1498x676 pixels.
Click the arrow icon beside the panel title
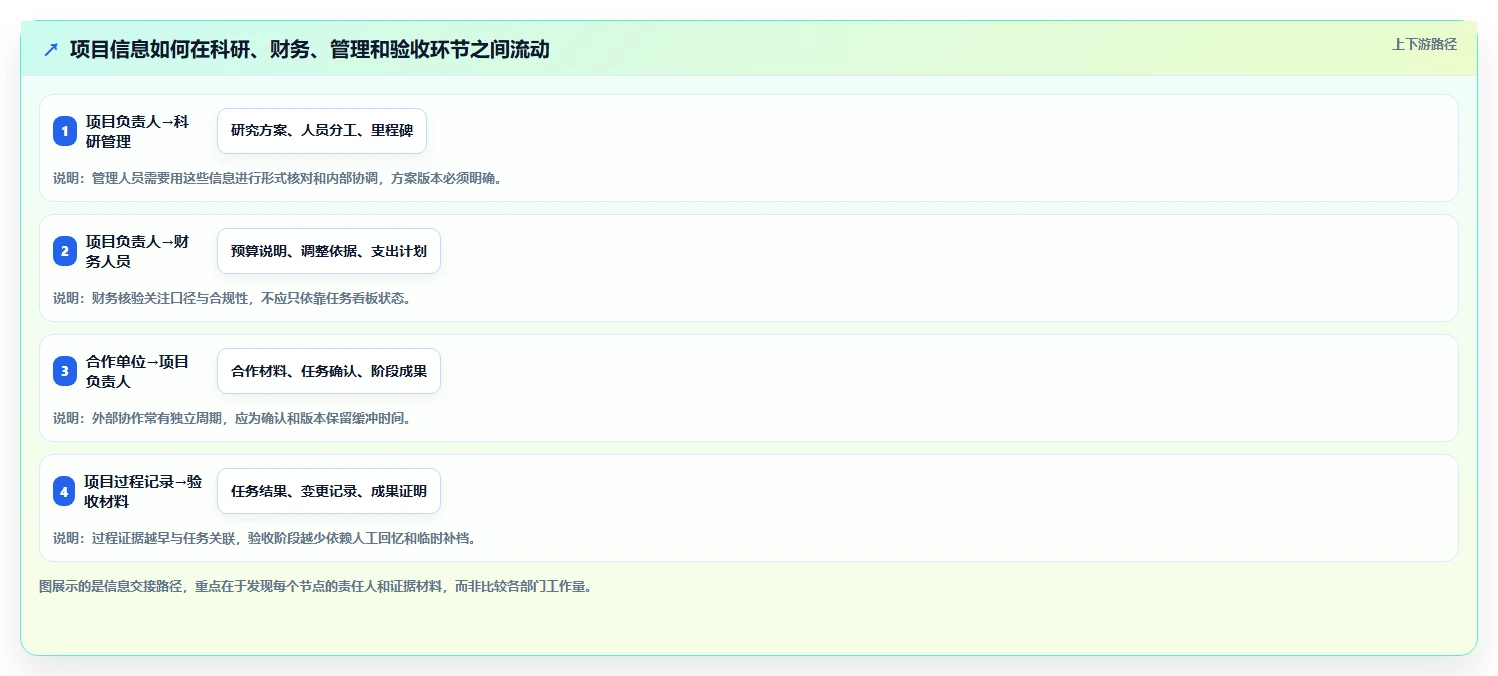[51, 49]
